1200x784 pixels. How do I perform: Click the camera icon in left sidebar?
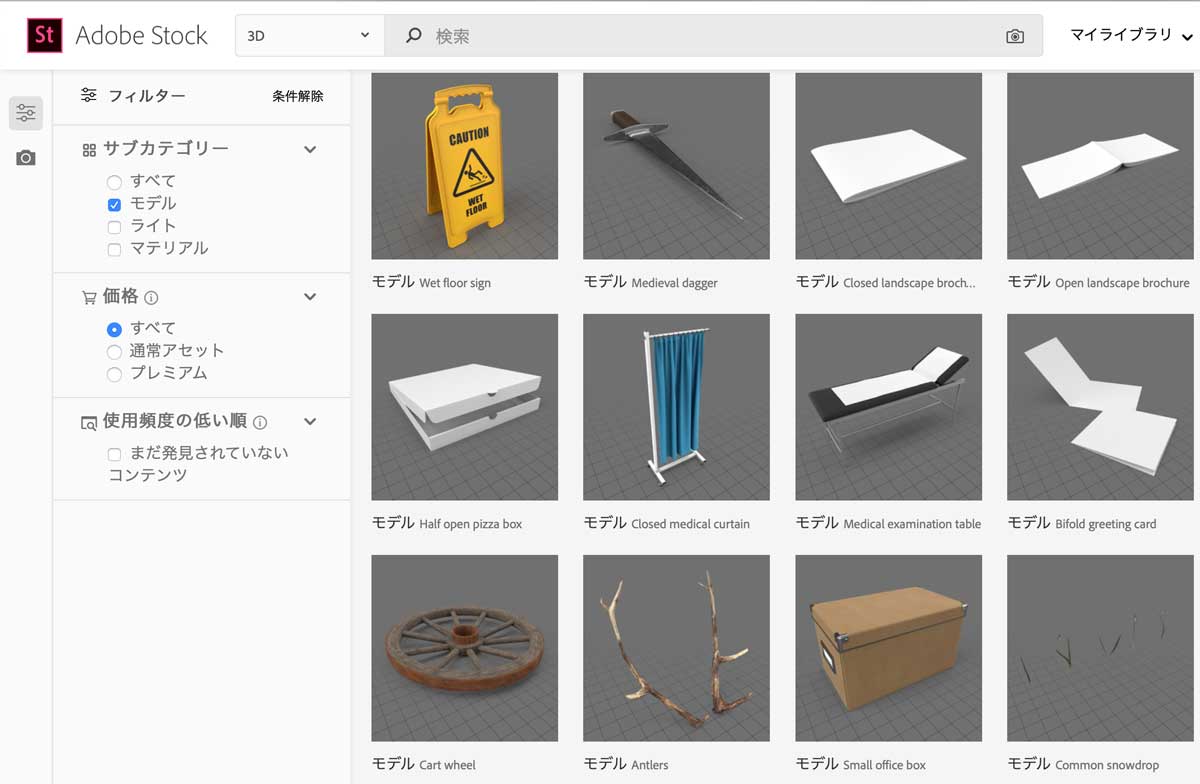tap(26, 158)
